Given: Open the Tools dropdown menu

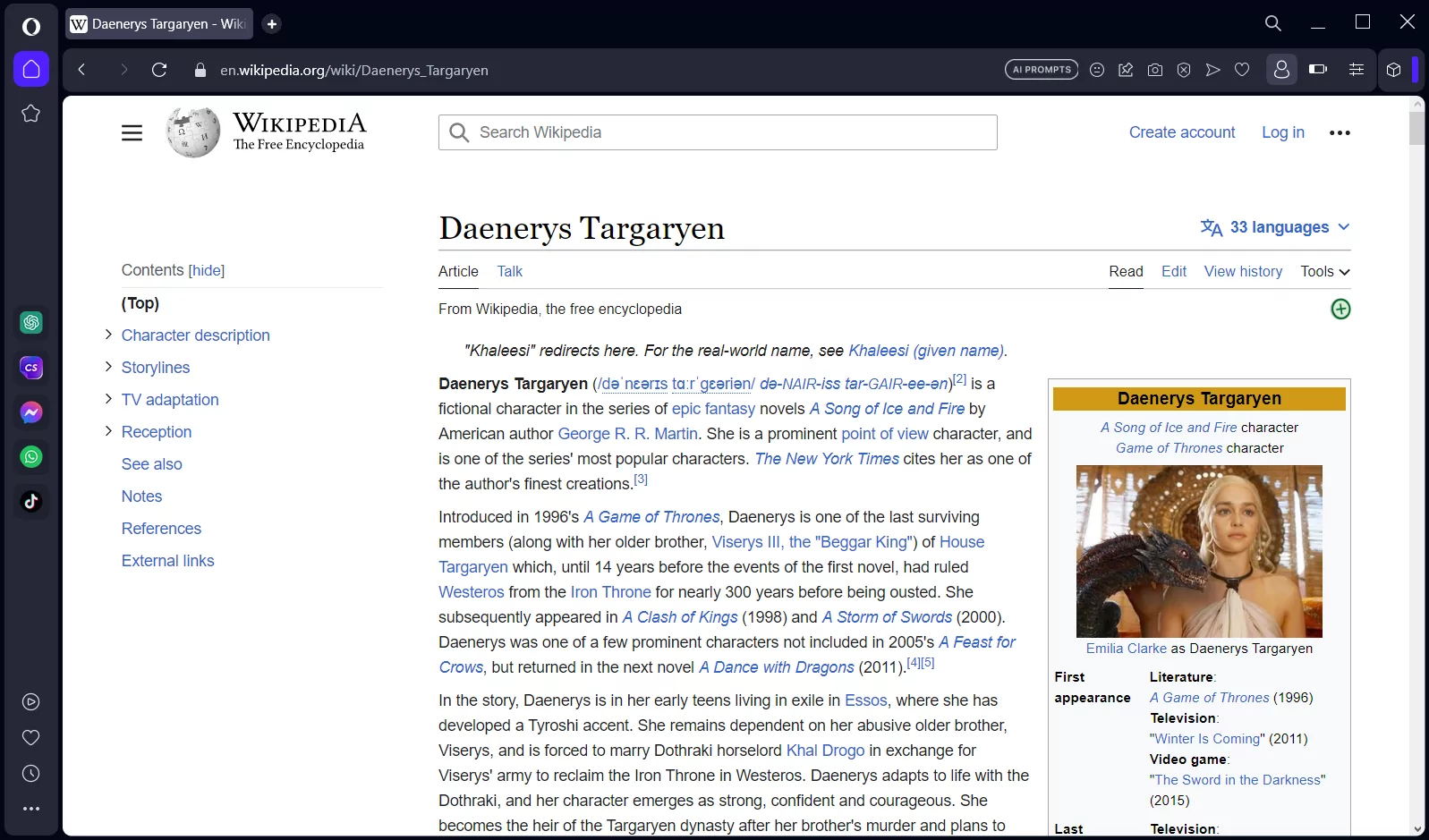Looking at the screenshot, I should pyautogui.click(x=1325, y=272).
